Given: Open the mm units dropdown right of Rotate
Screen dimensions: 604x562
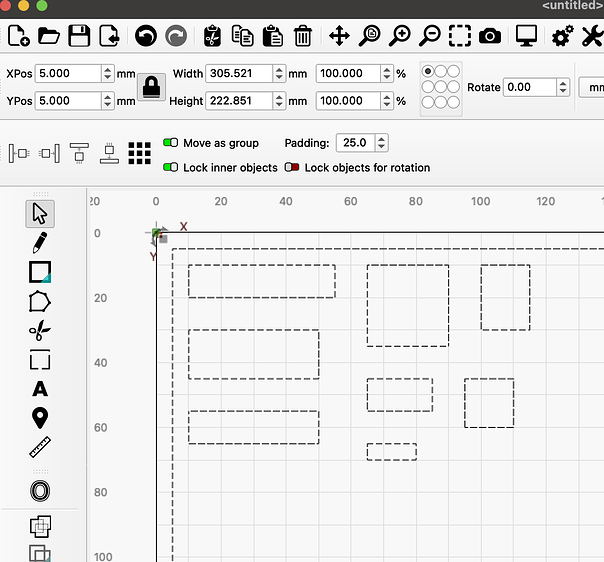Looking at the screenshot, I should (x=592, y=87).
